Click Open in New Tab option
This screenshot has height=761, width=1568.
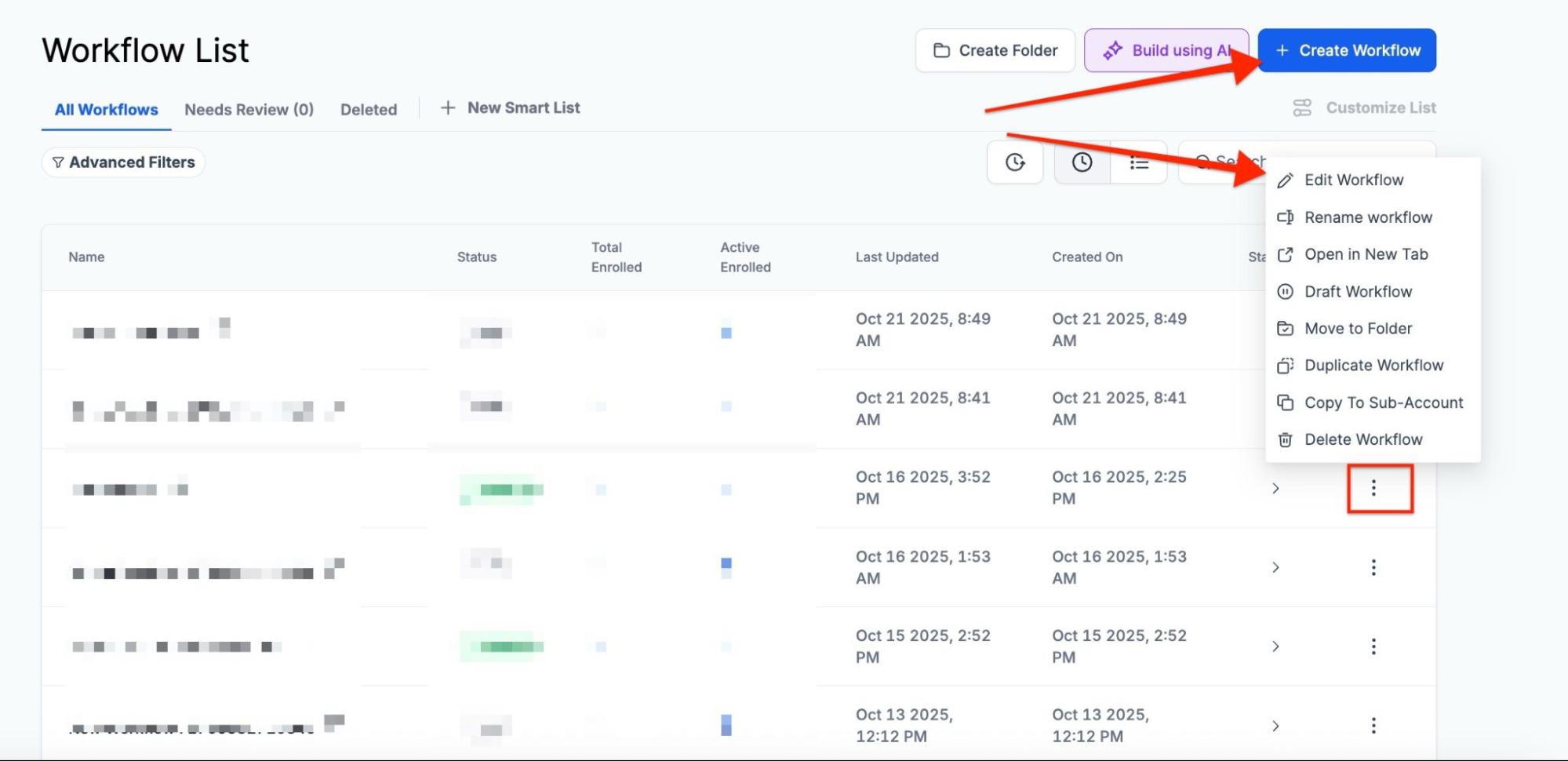coord(1366,254)
